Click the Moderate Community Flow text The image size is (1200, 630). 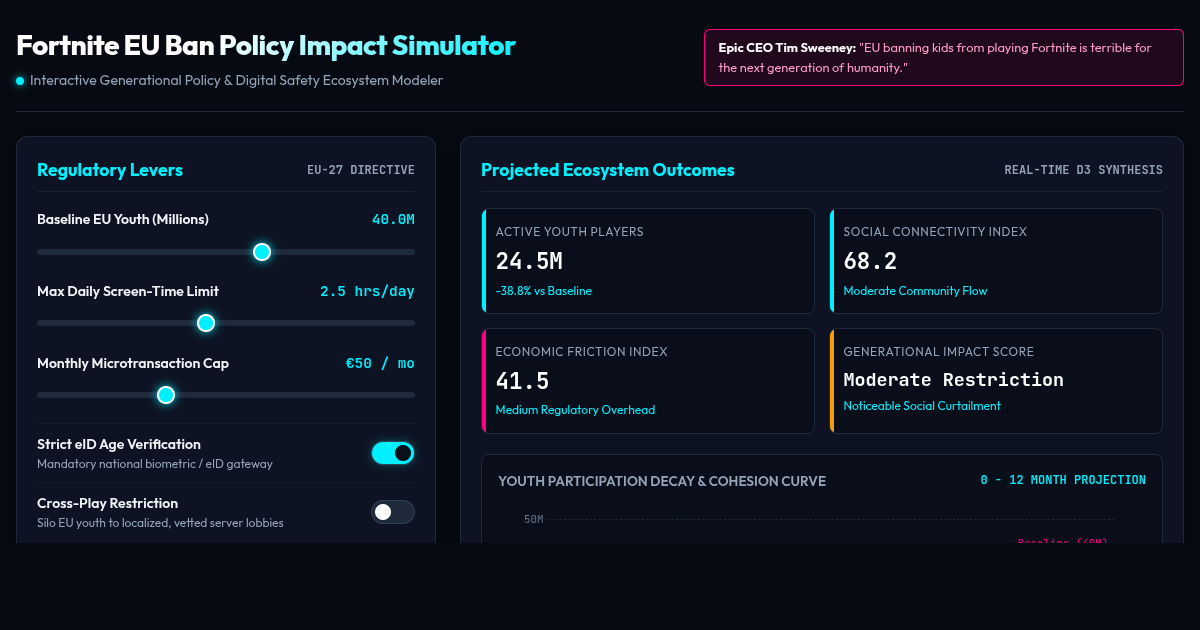[x=915, y=291]
